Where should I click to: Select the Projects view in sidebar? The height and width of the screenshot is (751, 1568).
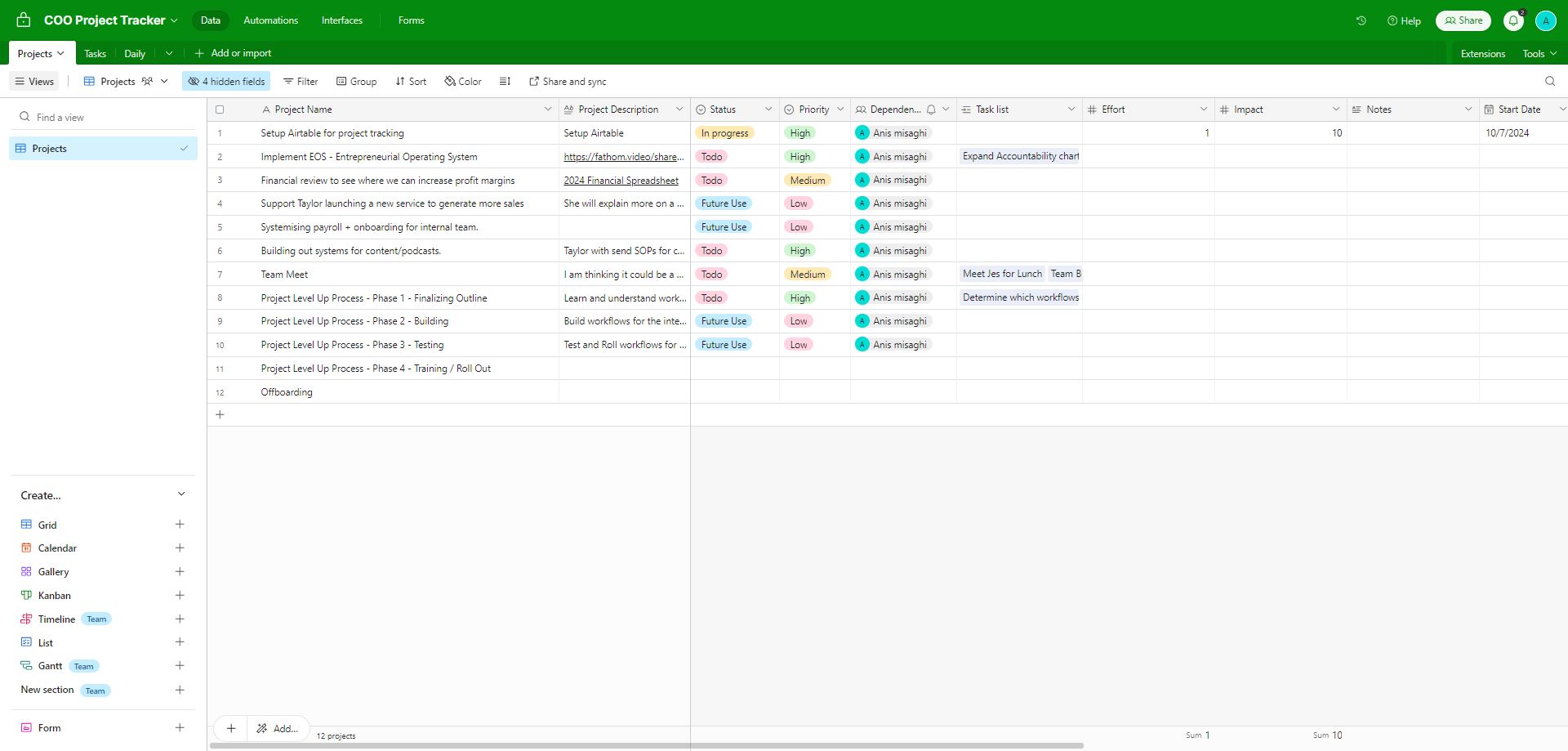coord(104,148)
